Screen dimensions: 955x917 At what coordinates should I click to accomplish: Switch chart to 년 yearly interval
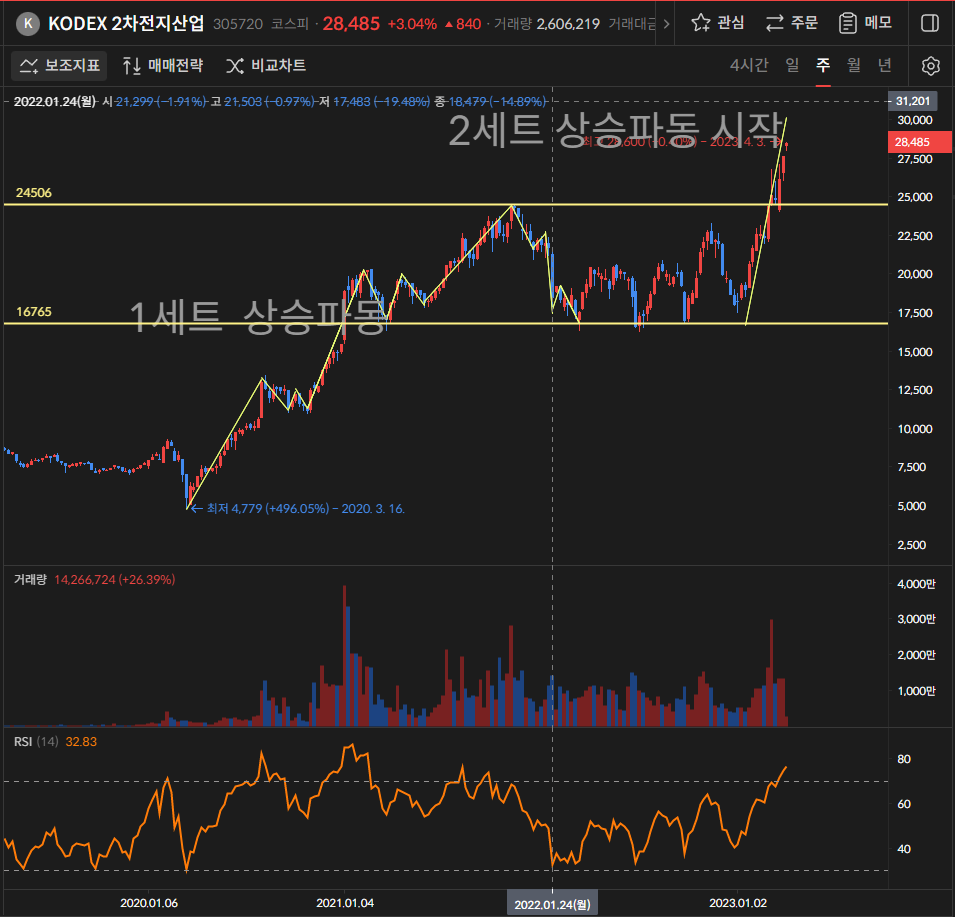[x=885, y=65]
